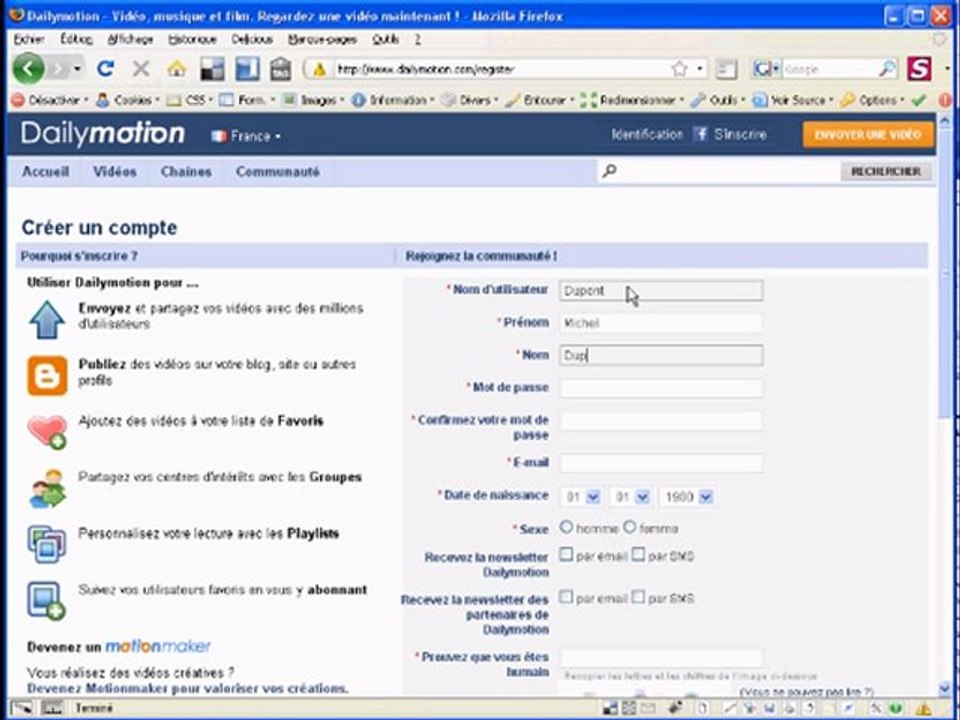The image size is (960, 720).
Task: Click the Désactiver icon in the developer toolbar
Action: [18, 100]
